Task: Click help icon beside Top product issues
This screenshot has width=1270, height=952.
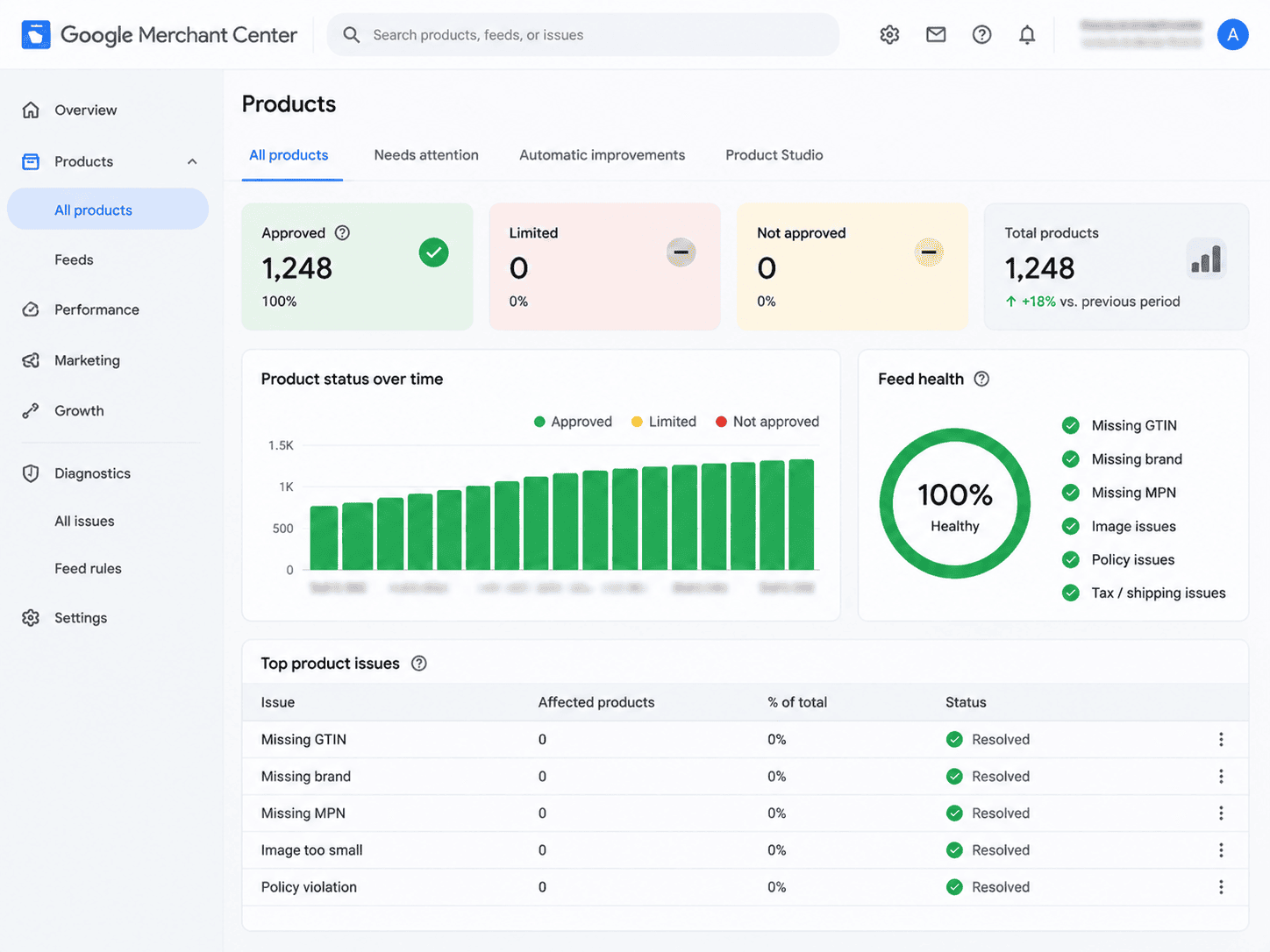Action: point(419,664)
